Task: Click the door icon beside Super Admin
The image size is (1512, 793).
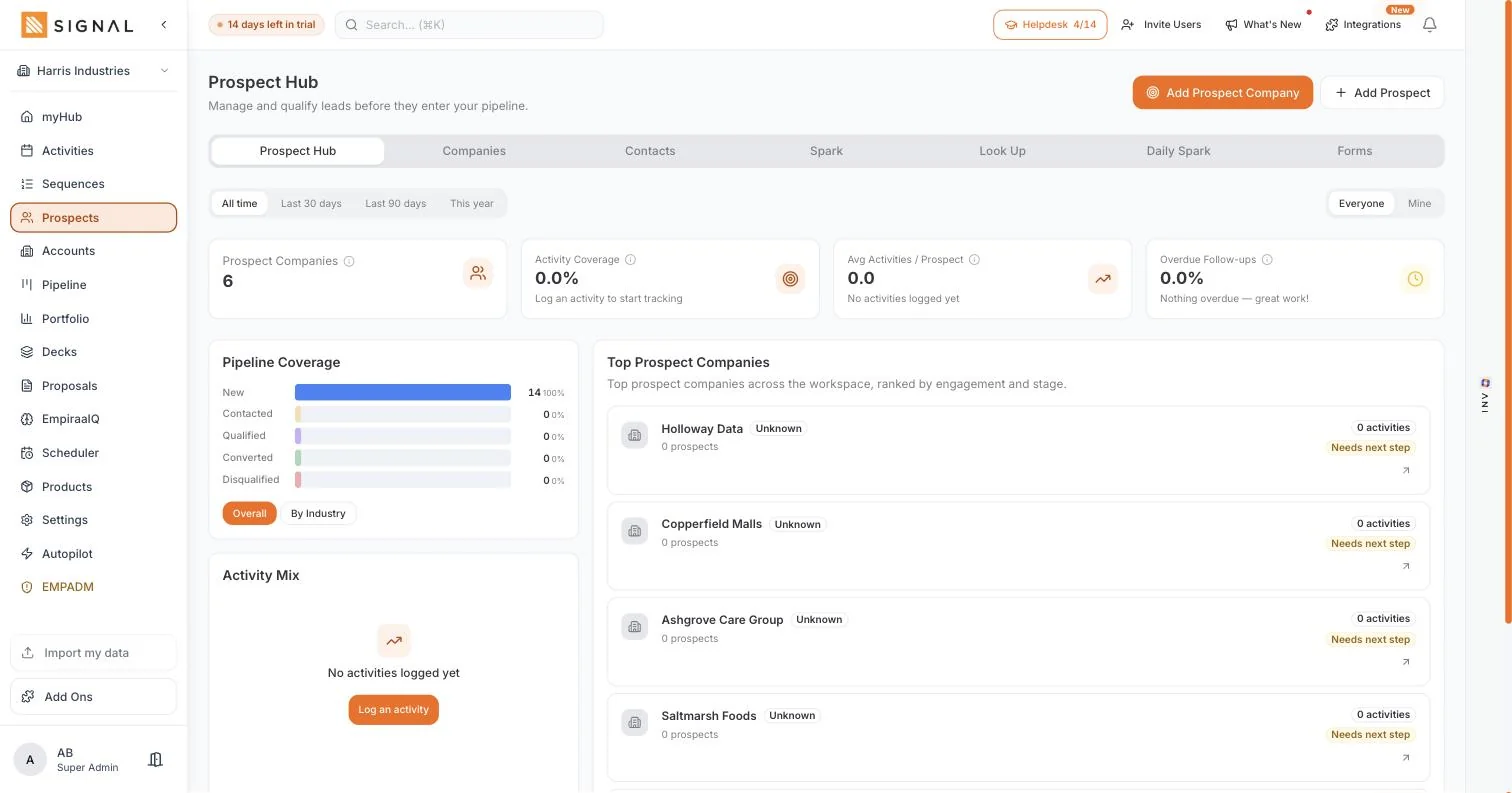Action: click(155, 760)
